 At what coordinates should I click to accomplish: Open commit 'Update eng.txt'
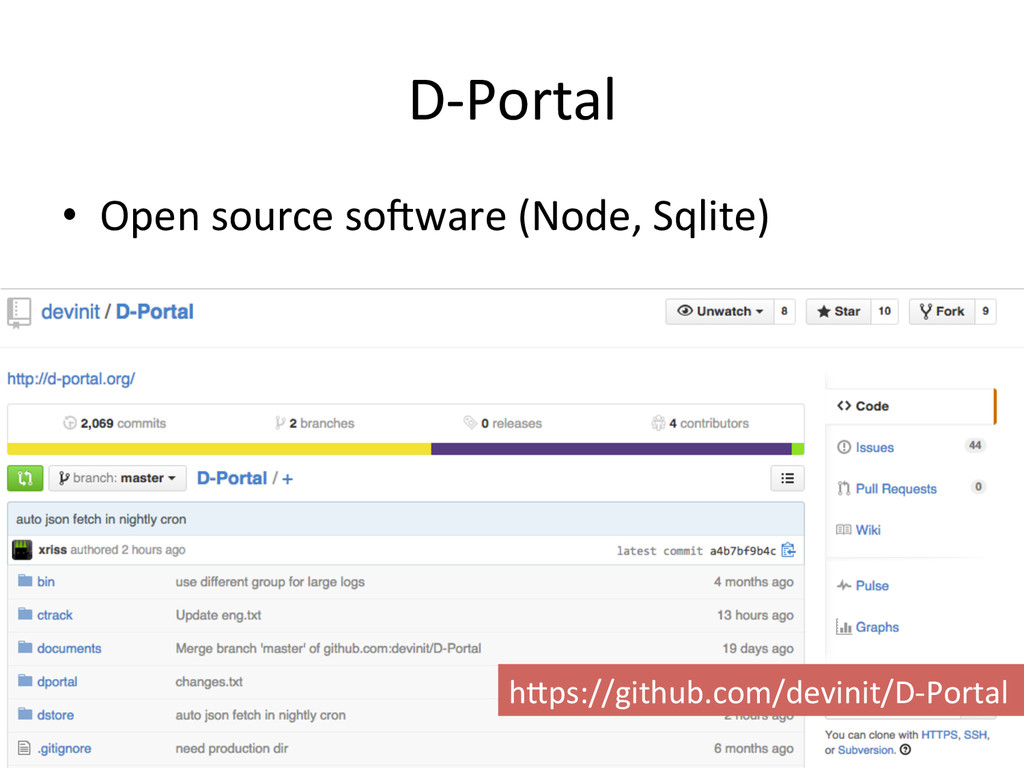click(x=218, y=615)
